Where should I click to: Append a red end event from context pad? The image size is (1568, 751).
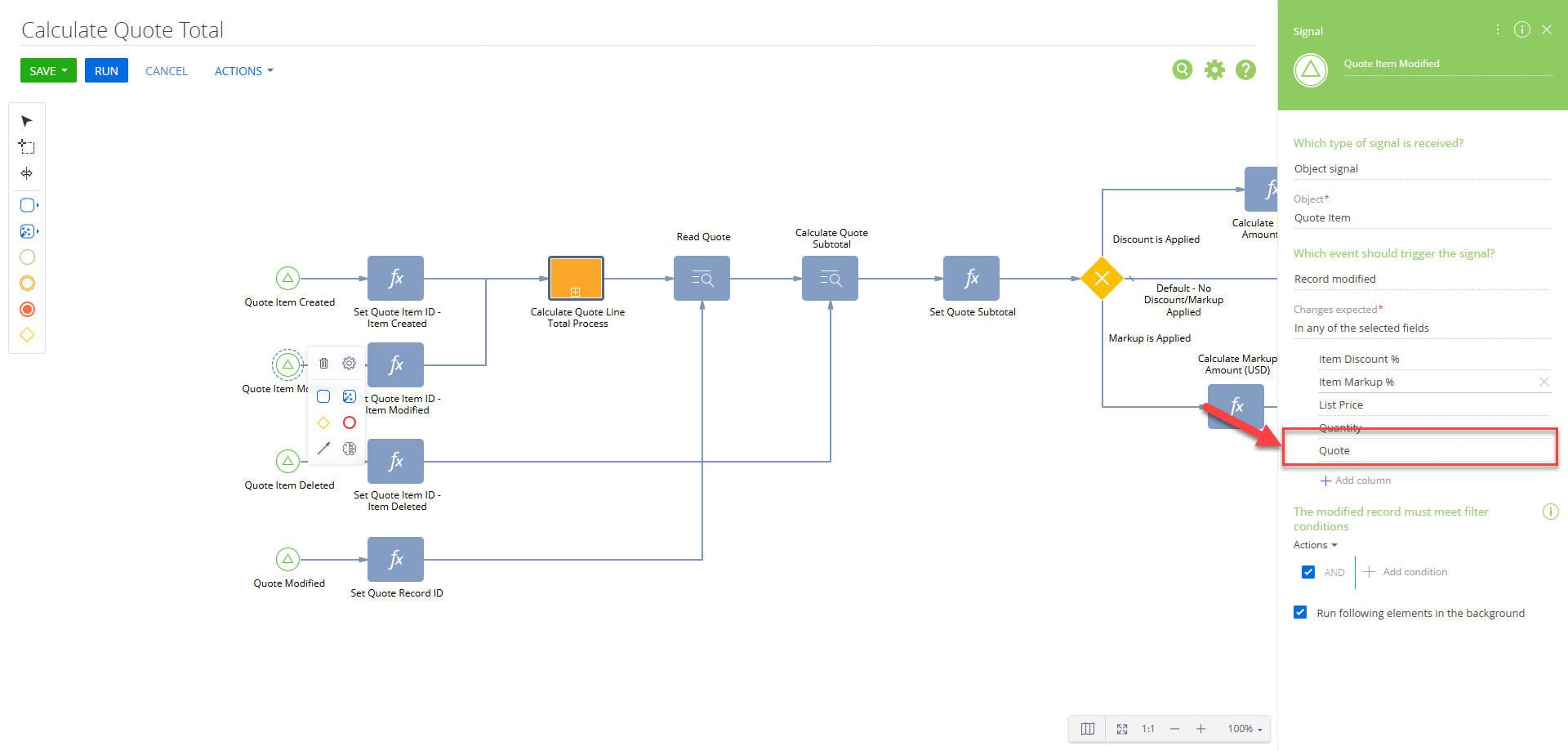[350, 422]
